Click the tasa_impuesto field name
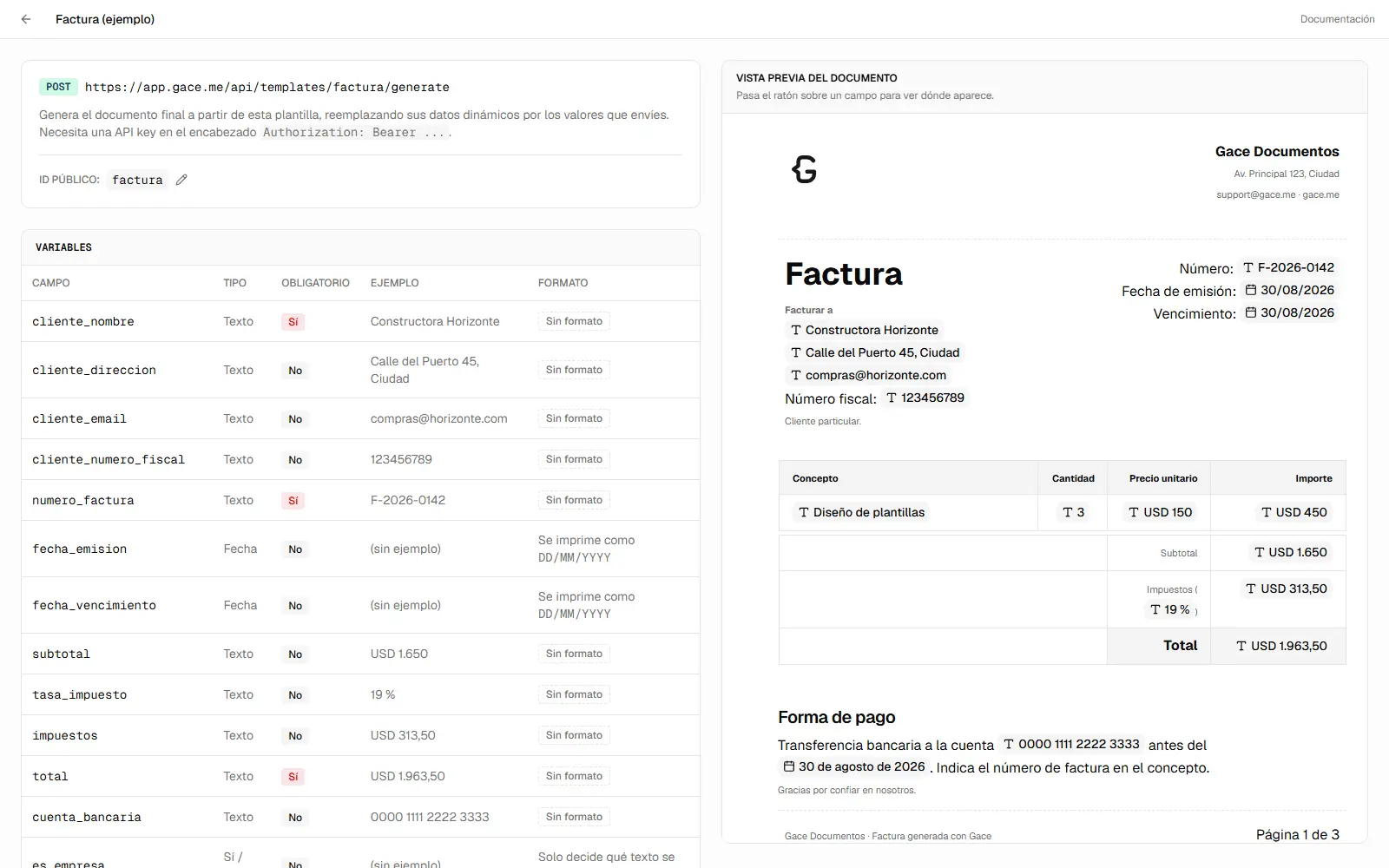This screenshot has height=868, width=1389. point(80,694)
